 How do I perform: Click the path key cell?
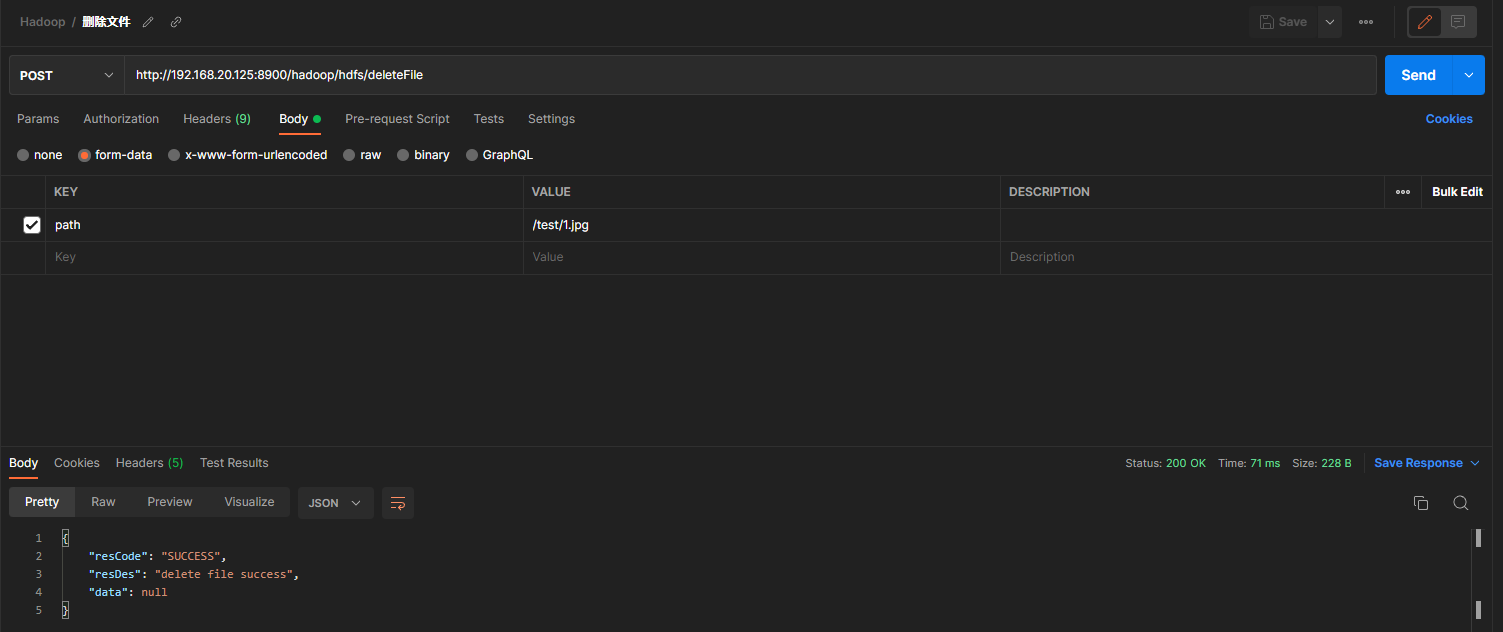[x=284, y=225]
